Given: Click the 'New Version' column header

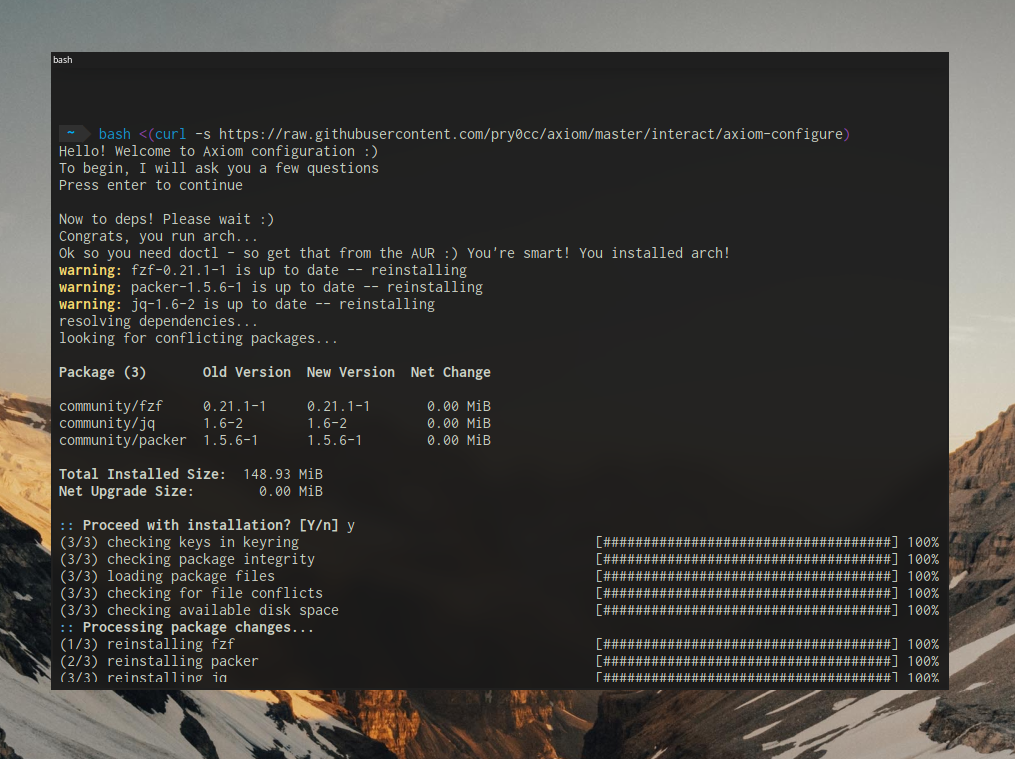Looking at the screenshot, I should point(350,372).
